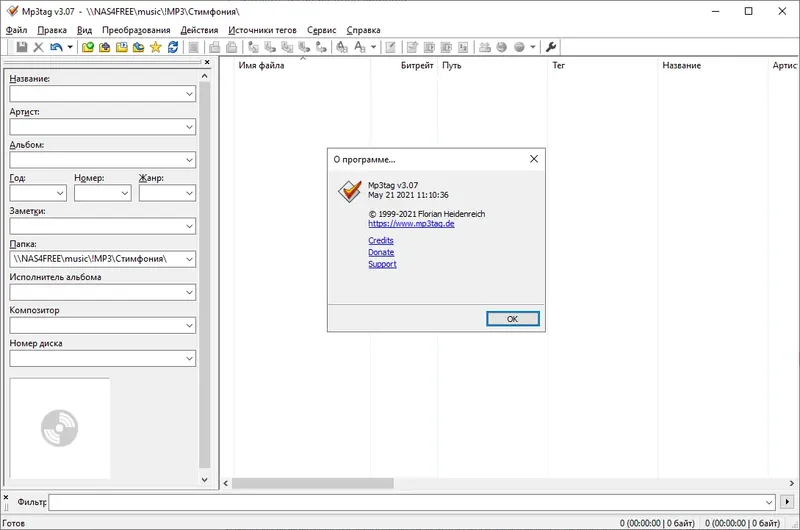Open the tag sources globe dropdown arrow

point(533,47)
